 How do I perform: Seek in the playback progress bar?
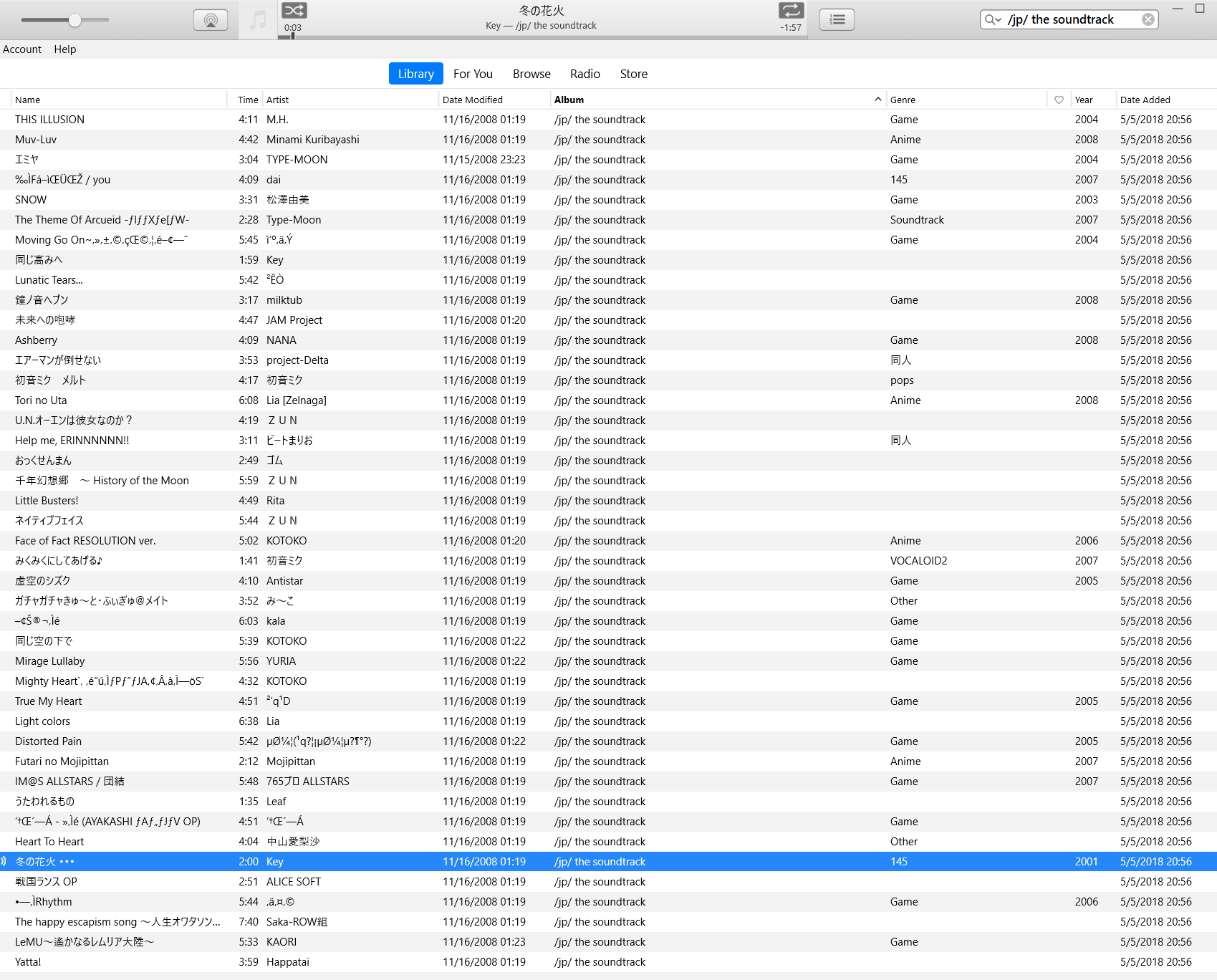coord(543,37)
